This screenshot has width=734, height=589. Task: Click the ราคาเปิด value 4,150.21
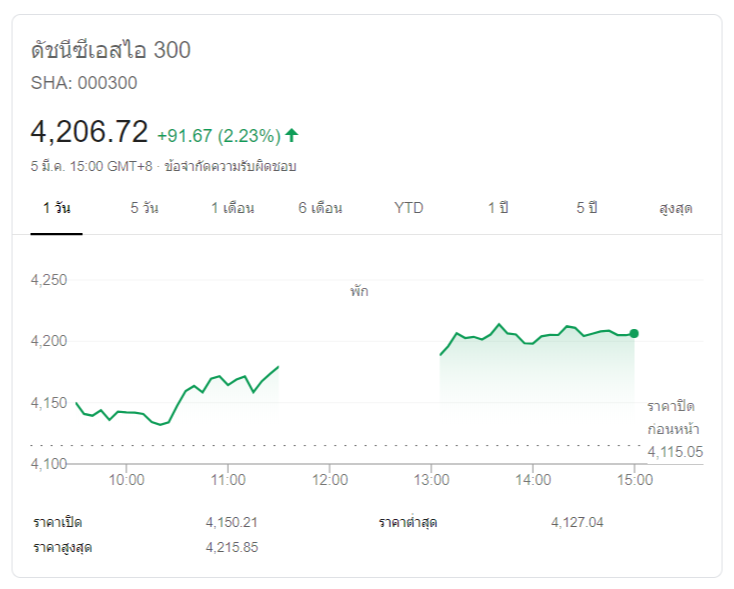[x=232, y=522]
